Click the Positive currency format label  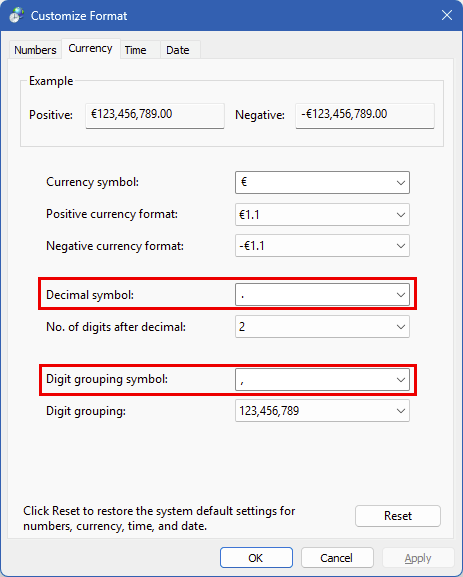tap(112, 214)
